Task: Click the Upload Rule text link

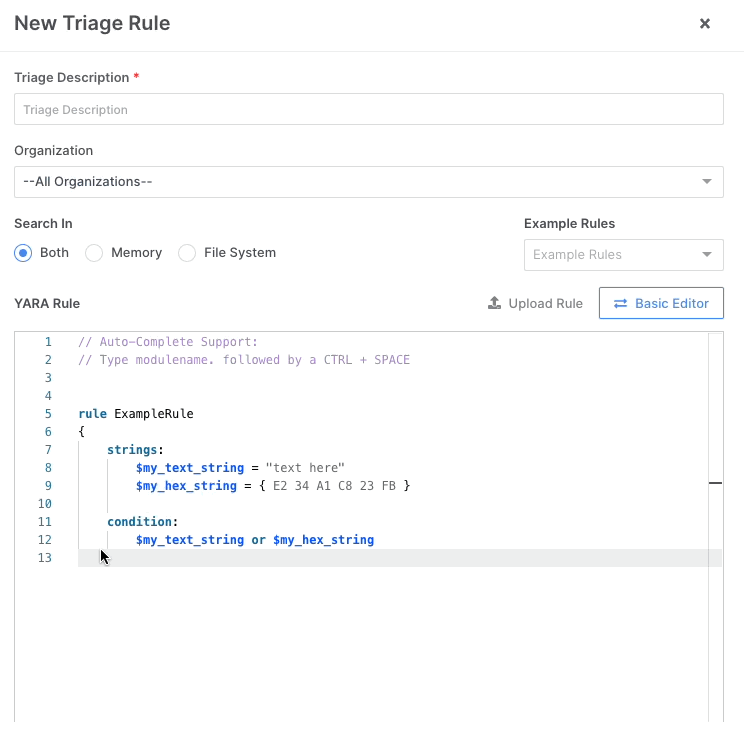Action: (545, 303)
